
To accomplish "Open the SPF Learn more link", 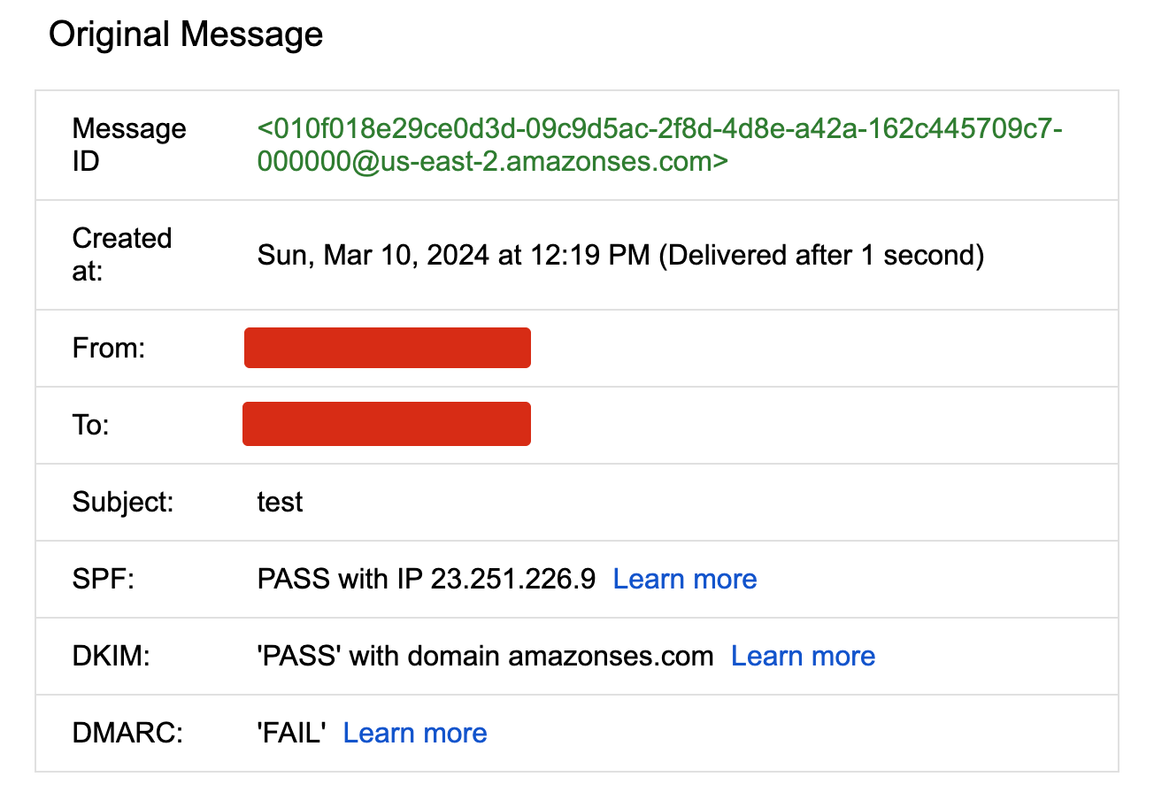I will click(684, 579).
